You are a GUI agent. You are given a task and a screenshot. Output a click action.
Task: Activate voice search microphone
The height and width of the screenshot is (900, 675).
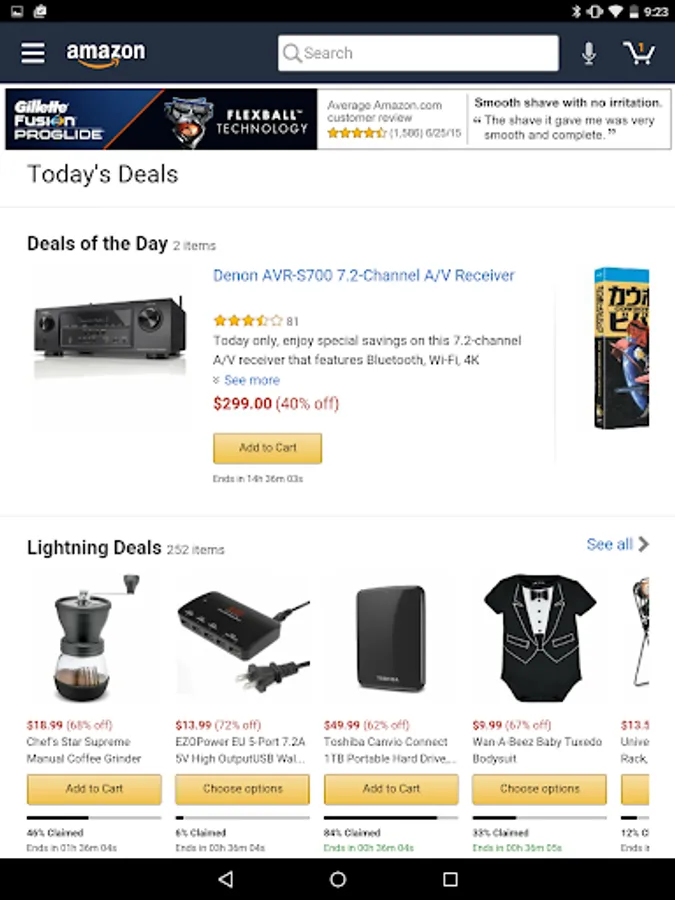coord(588,53)
